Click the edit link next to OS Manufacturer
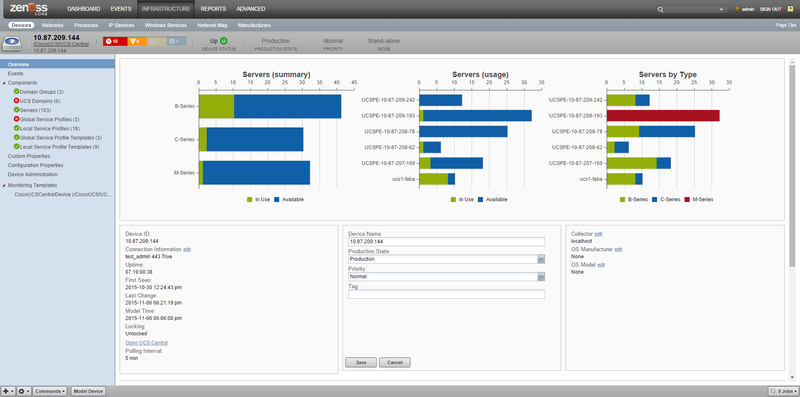 pos(618,250)
